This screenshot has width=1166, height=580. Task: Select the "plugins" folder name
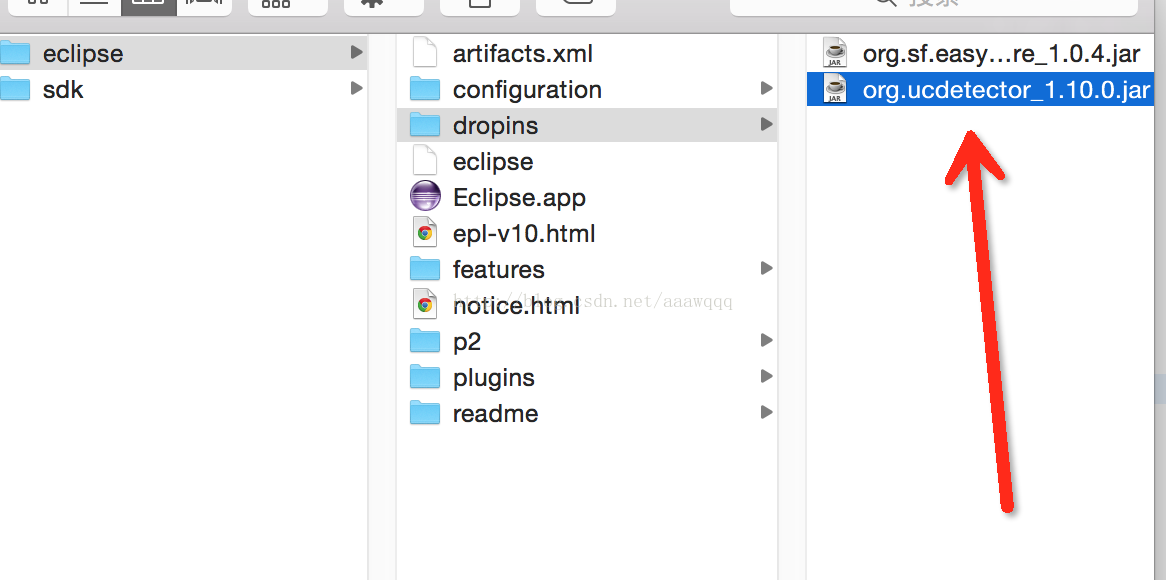click(x=494, y=378)
